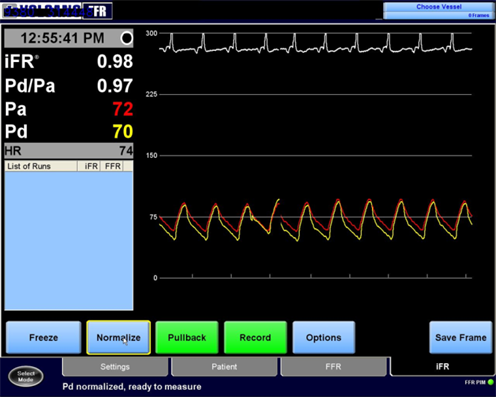
Task: Click the empty List of Runs area
Action: tap(69, 241)
